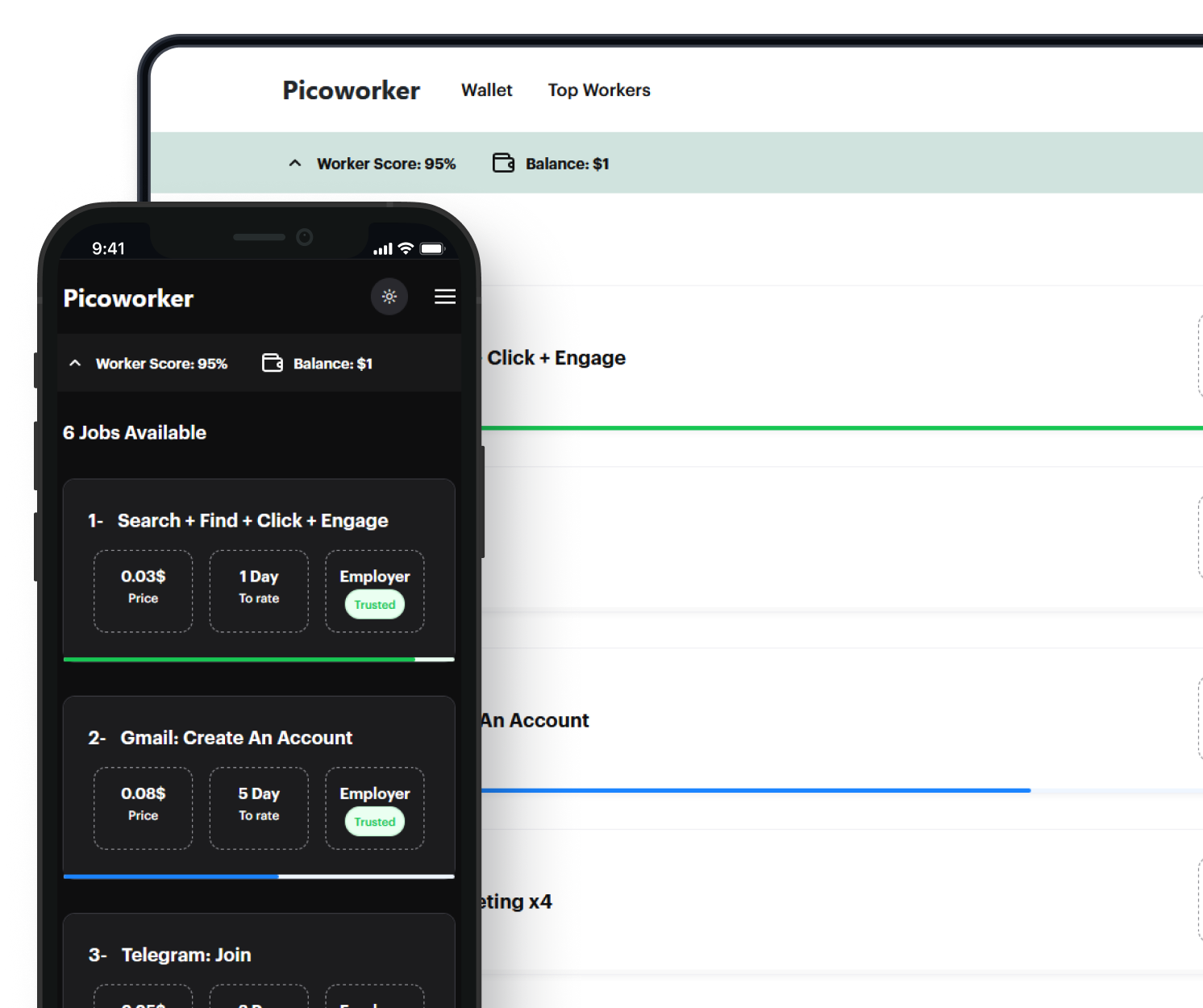
Task: Open the Wallet menu on tablet
Action: coord(486,90)
